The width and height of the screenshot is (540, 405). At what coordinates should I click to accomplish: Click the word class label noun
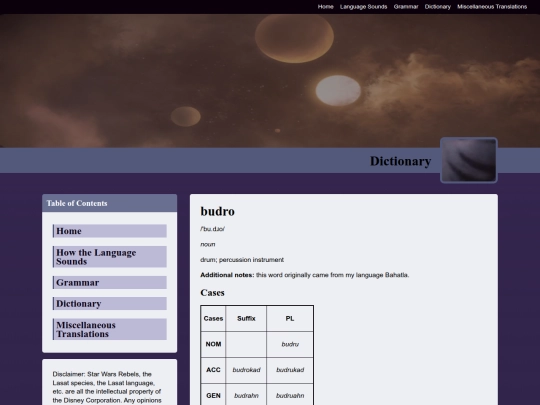208,244
